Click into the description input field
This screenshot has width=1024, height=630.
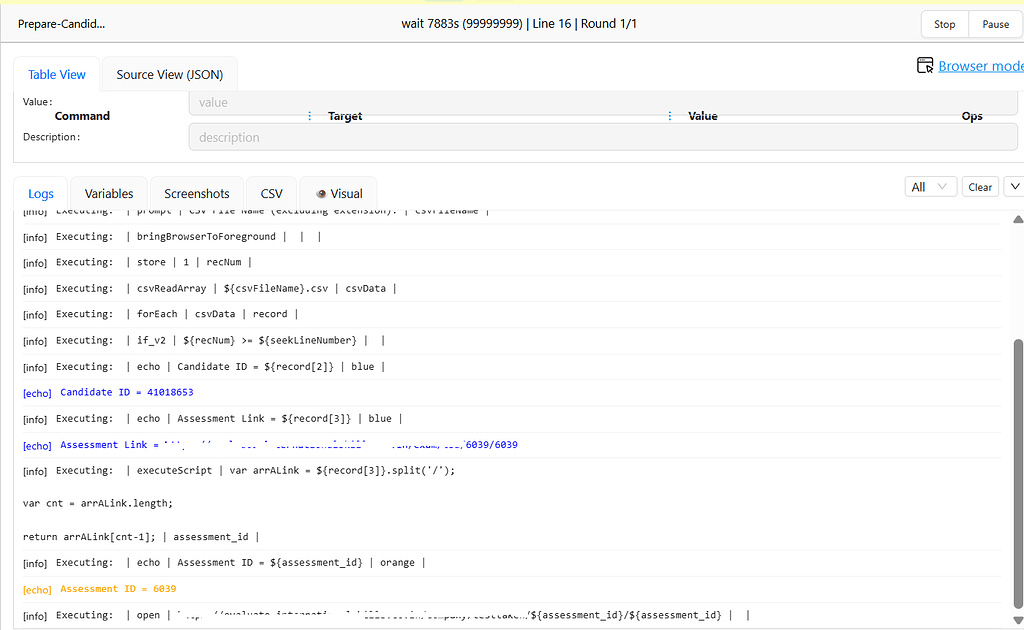coord(602,138)
